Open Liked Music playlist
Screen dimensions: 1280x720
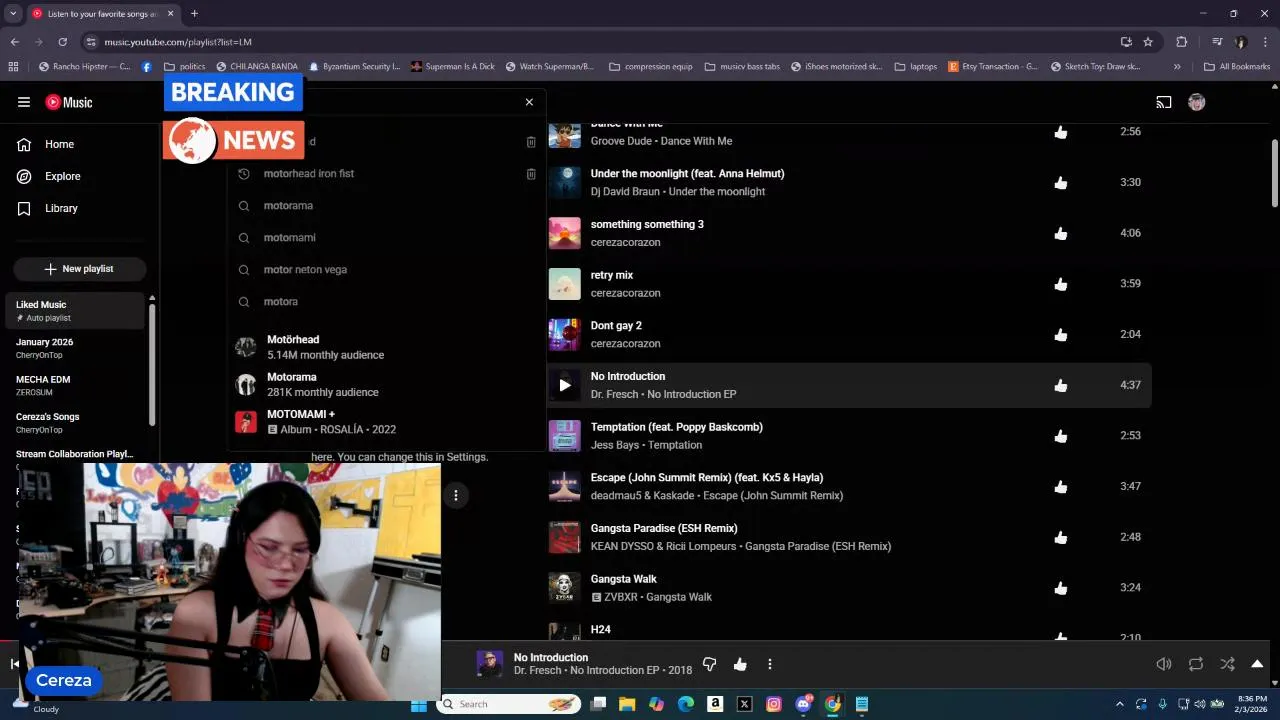point(76,311)
